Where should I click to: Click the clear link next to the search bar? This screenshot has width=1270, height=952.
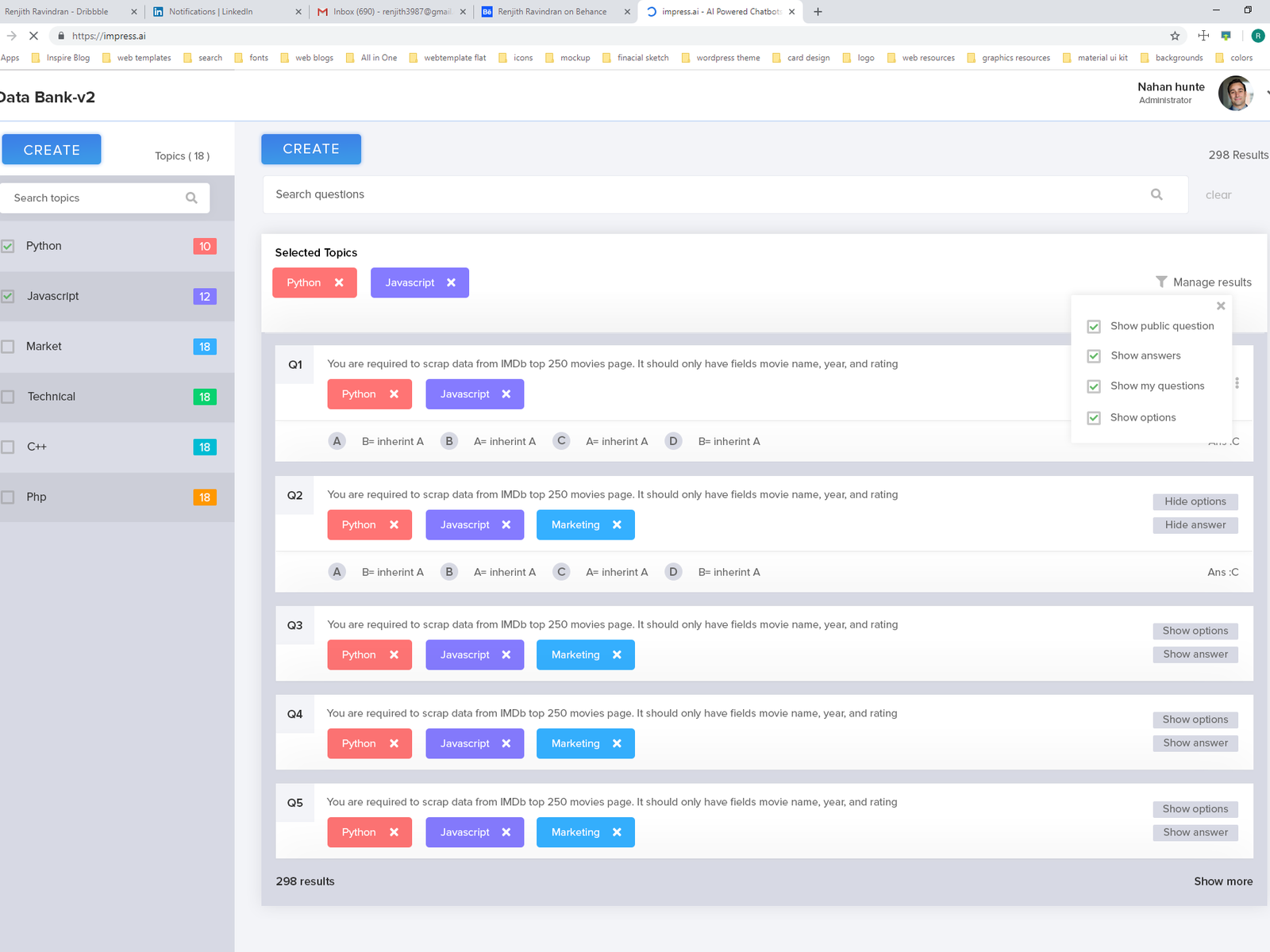pyautogui.click(x=1218, y=194)
